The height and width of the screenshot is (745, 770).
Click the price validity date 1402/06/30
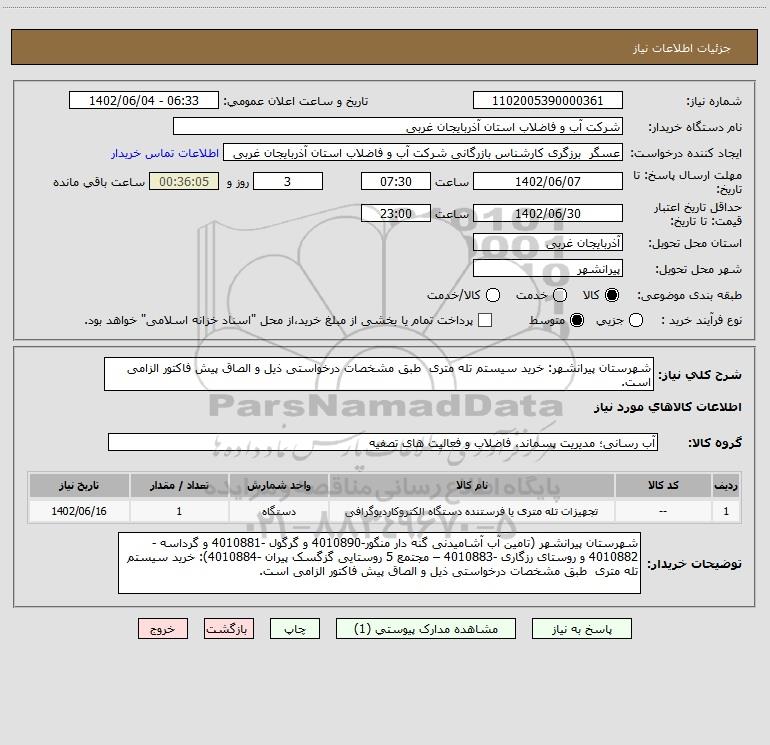[548, 214]
